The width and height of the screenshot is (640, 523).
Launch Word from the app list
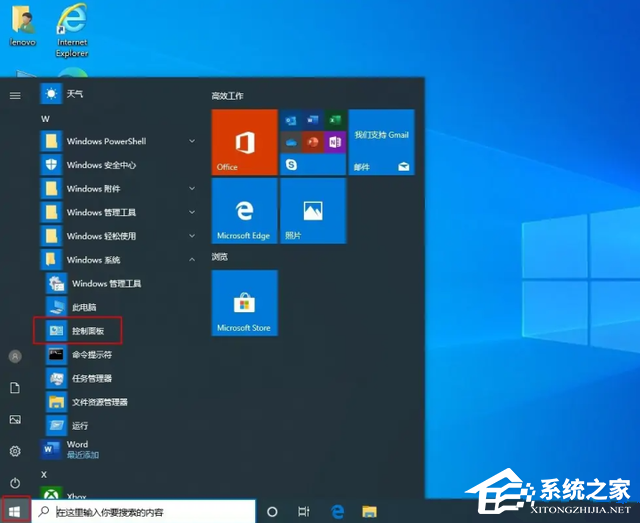coord(118,450)
